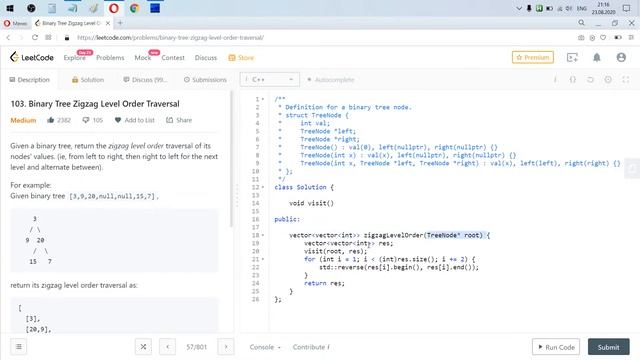Click the site lock security icon

pos(67,38)
